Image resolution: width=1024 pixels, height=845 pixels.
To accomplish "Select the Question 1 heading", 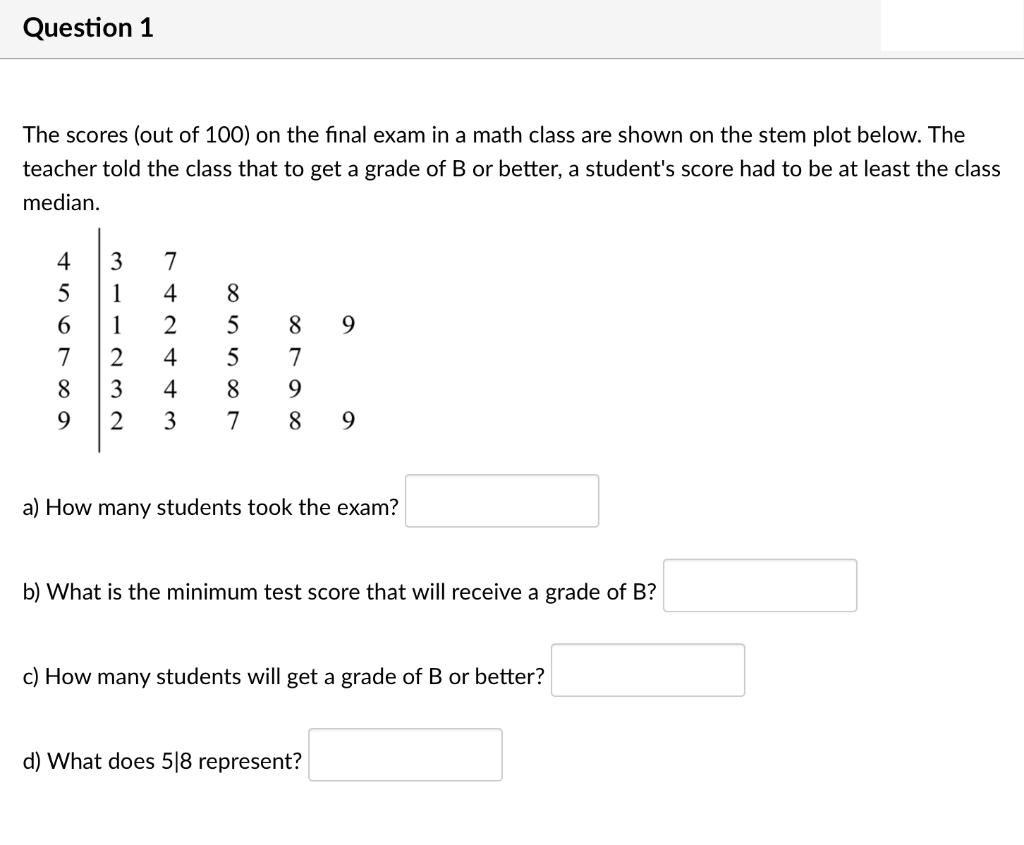I will pyautogui.click(x=88, y=27).
